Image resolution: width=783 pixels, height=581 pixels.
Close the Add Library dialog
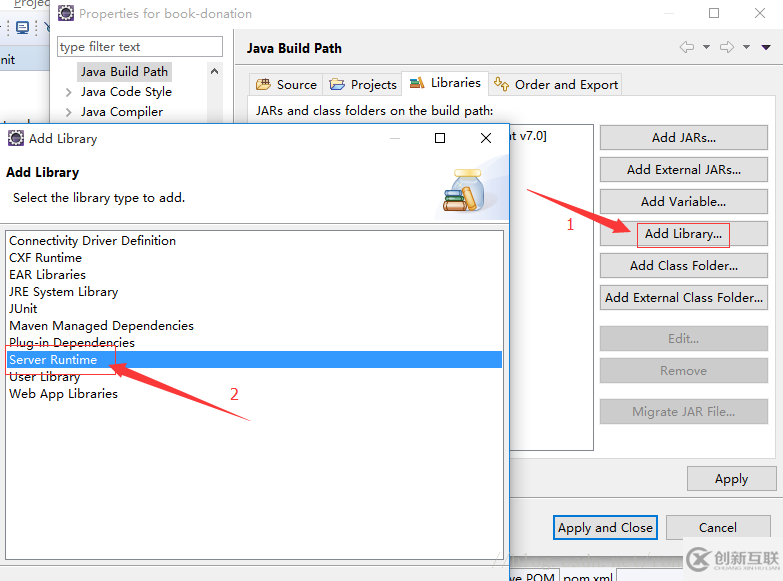pos(486,138)
